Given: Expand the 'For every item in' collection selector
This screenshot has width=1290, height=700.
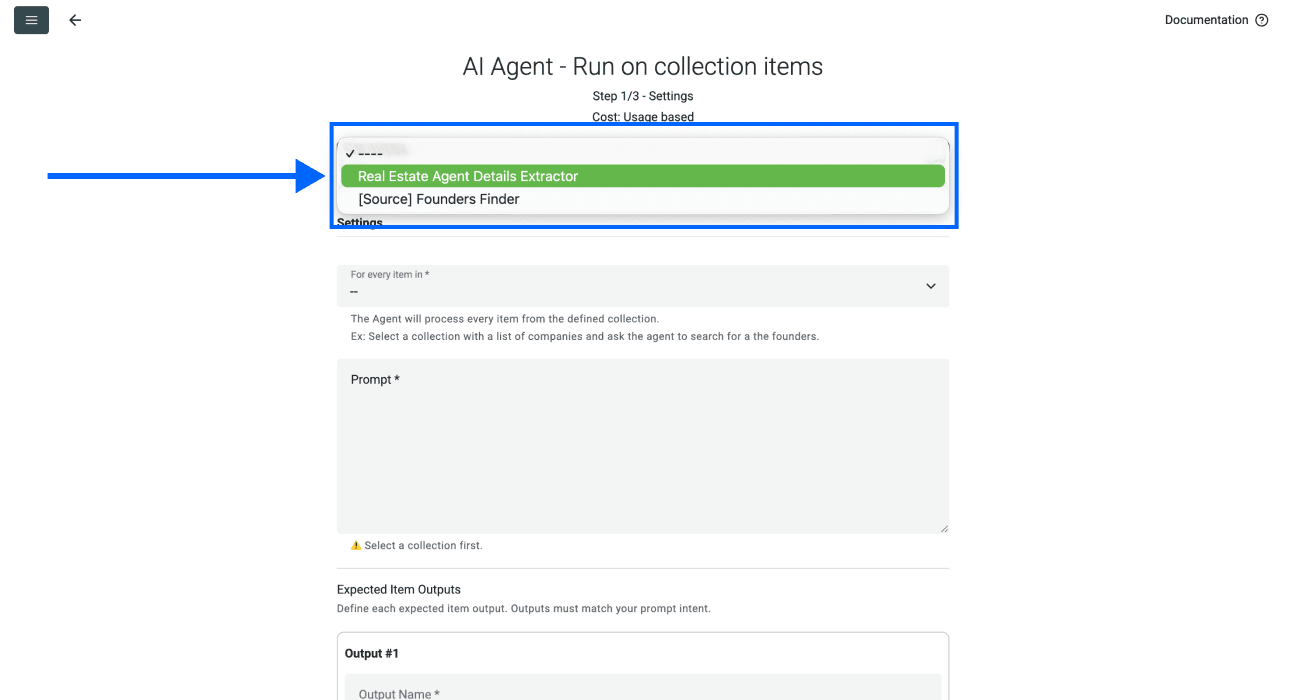Looking at the screenshot, I should click(x=643, y=286).
